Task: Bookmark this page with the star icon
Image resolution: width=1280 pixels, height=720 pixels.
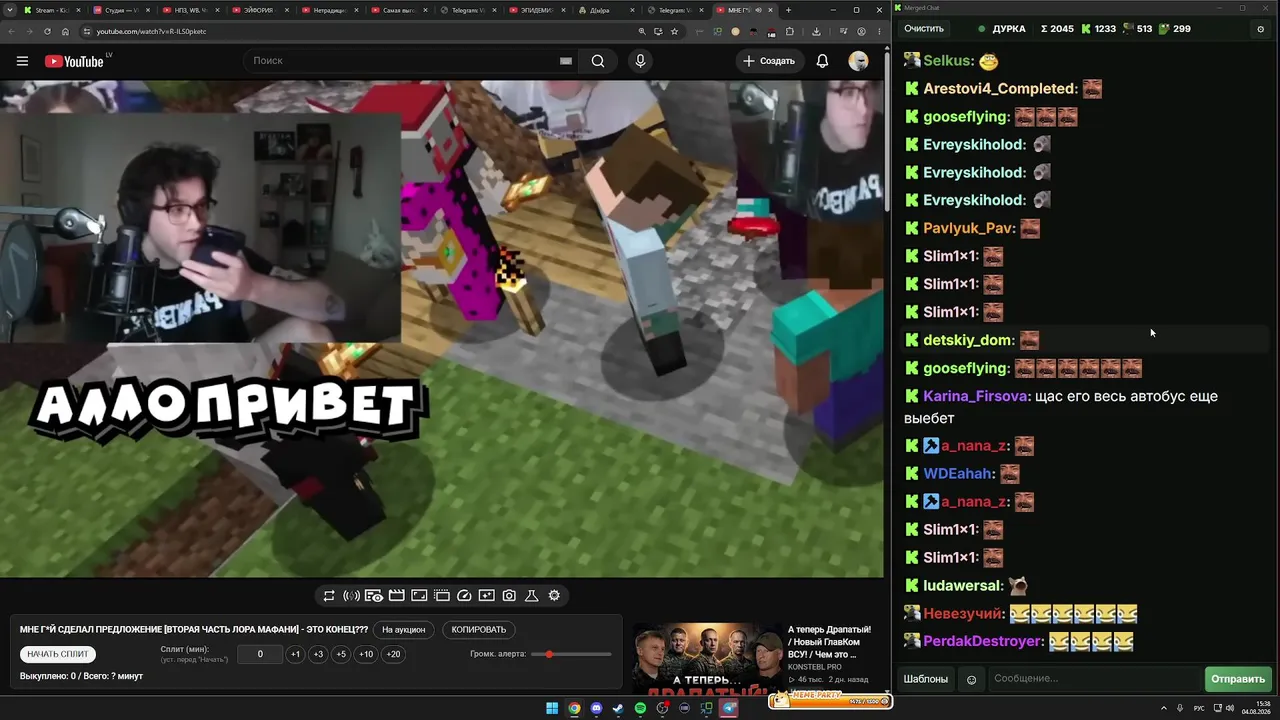Action: point(675,31)
